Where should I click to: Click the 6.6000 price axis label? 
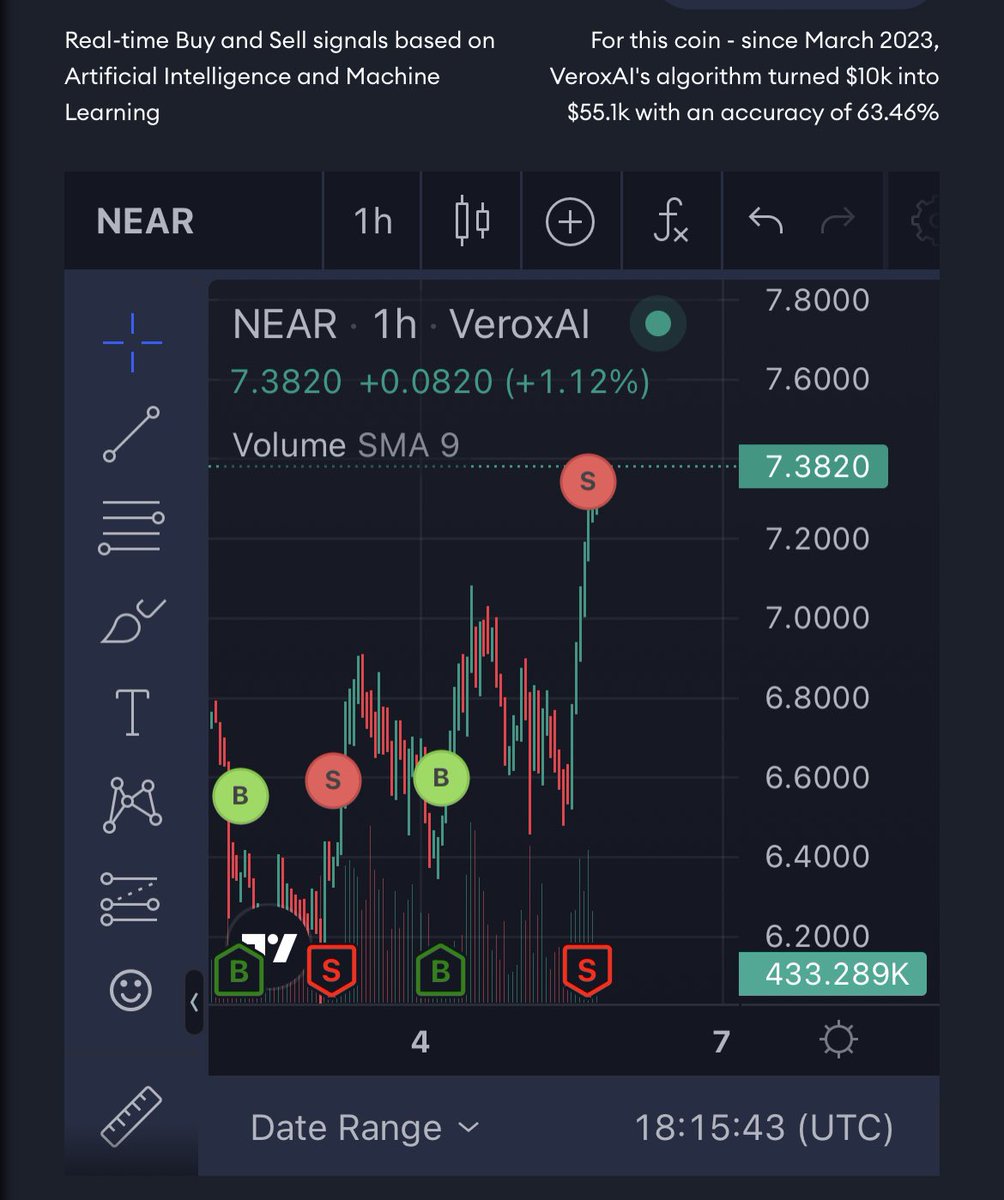[x=817, y=777]
